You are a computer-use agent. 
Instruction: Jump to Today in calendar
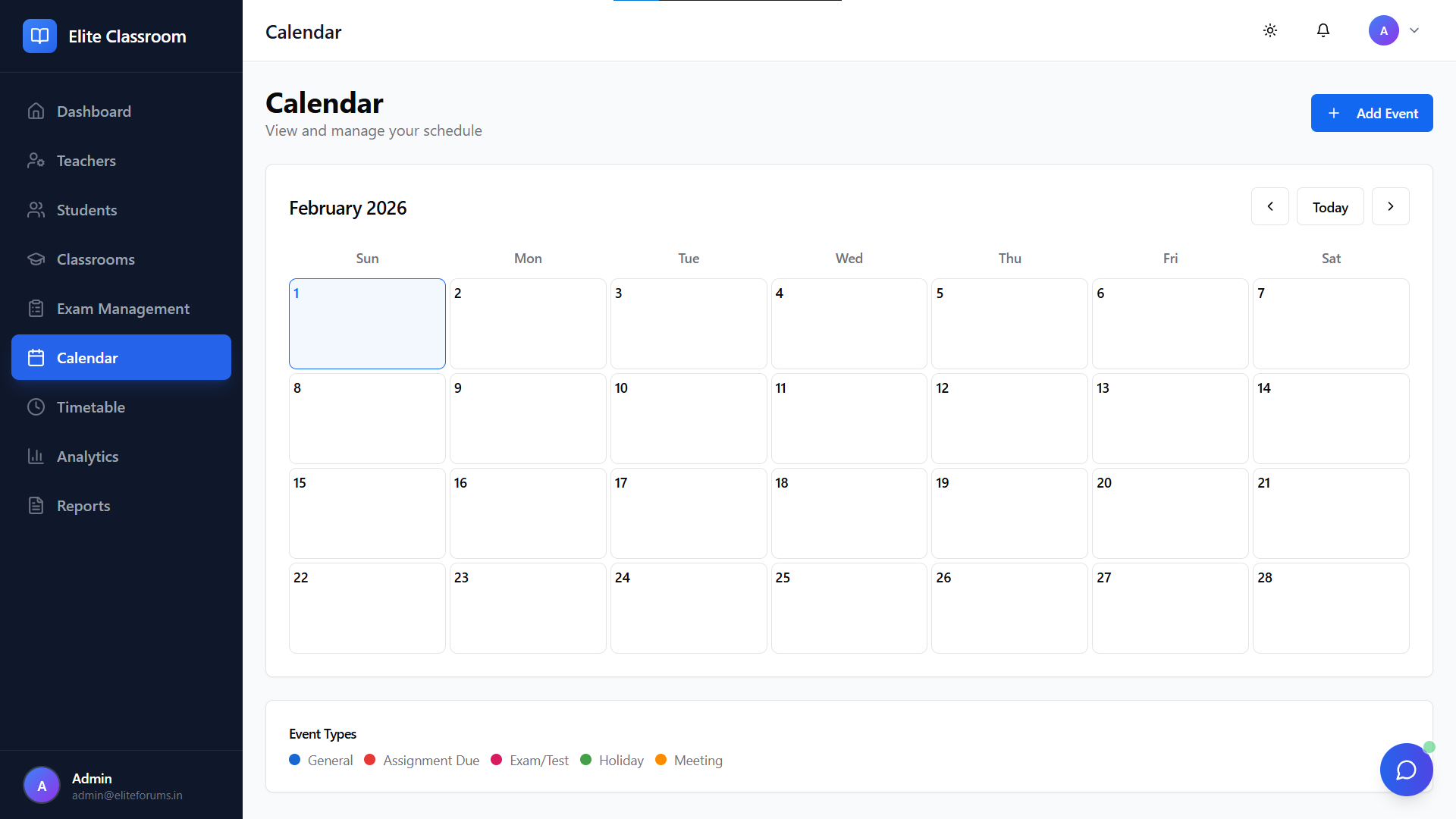coord(1330,206)
